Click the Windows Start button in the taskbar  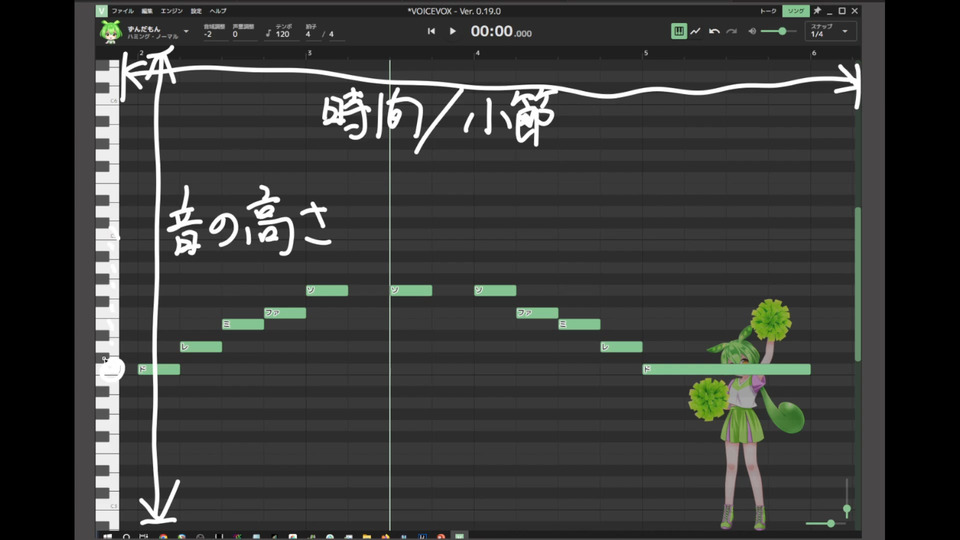pos(107,536)
